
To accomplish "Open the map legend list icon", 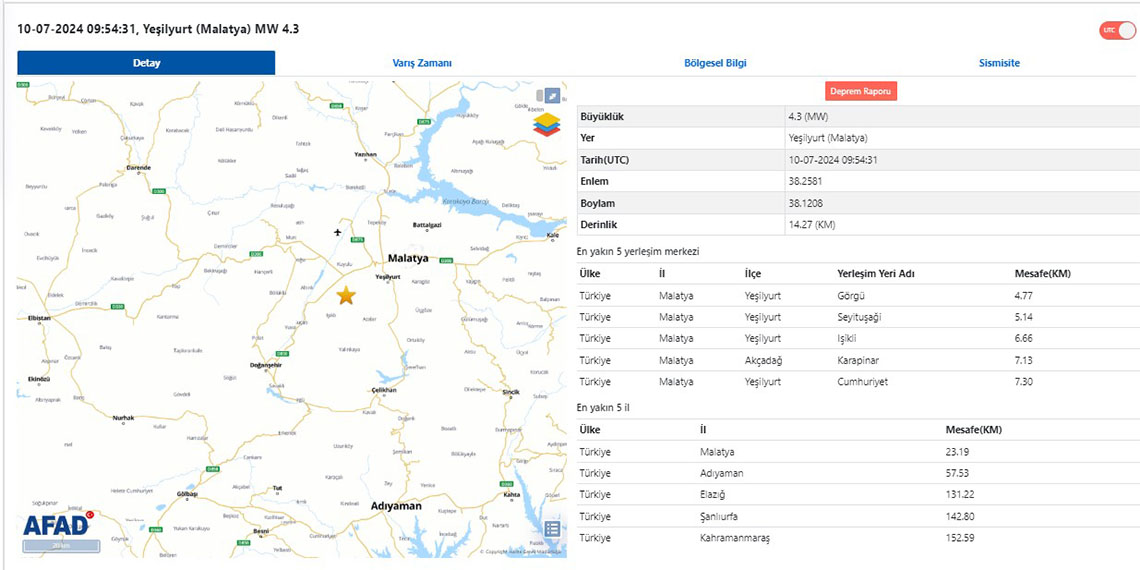I will [x=552, y=529].
